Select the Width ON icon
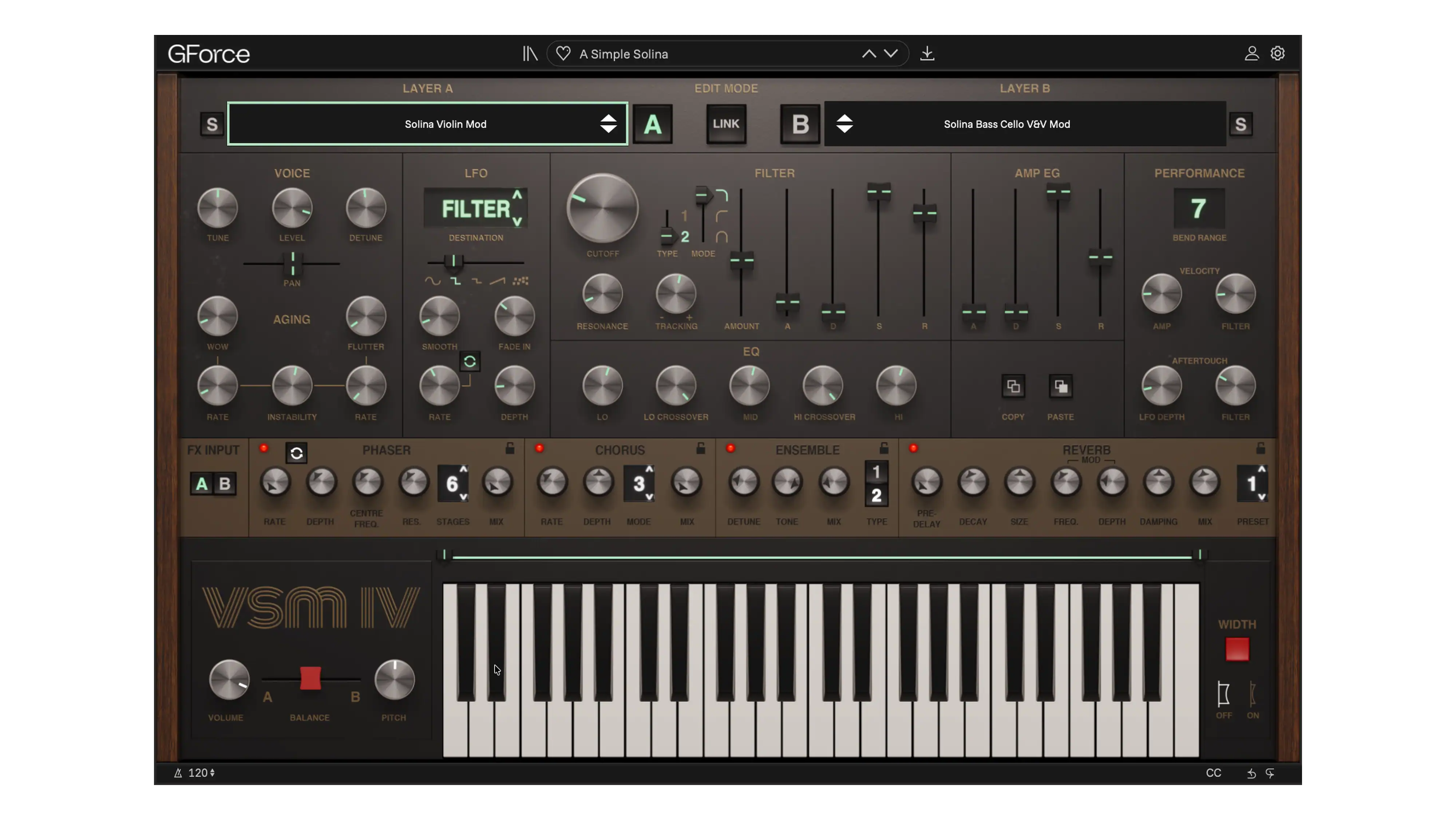This screenshot has width=1456, height=820. (x=1253, y=694)
